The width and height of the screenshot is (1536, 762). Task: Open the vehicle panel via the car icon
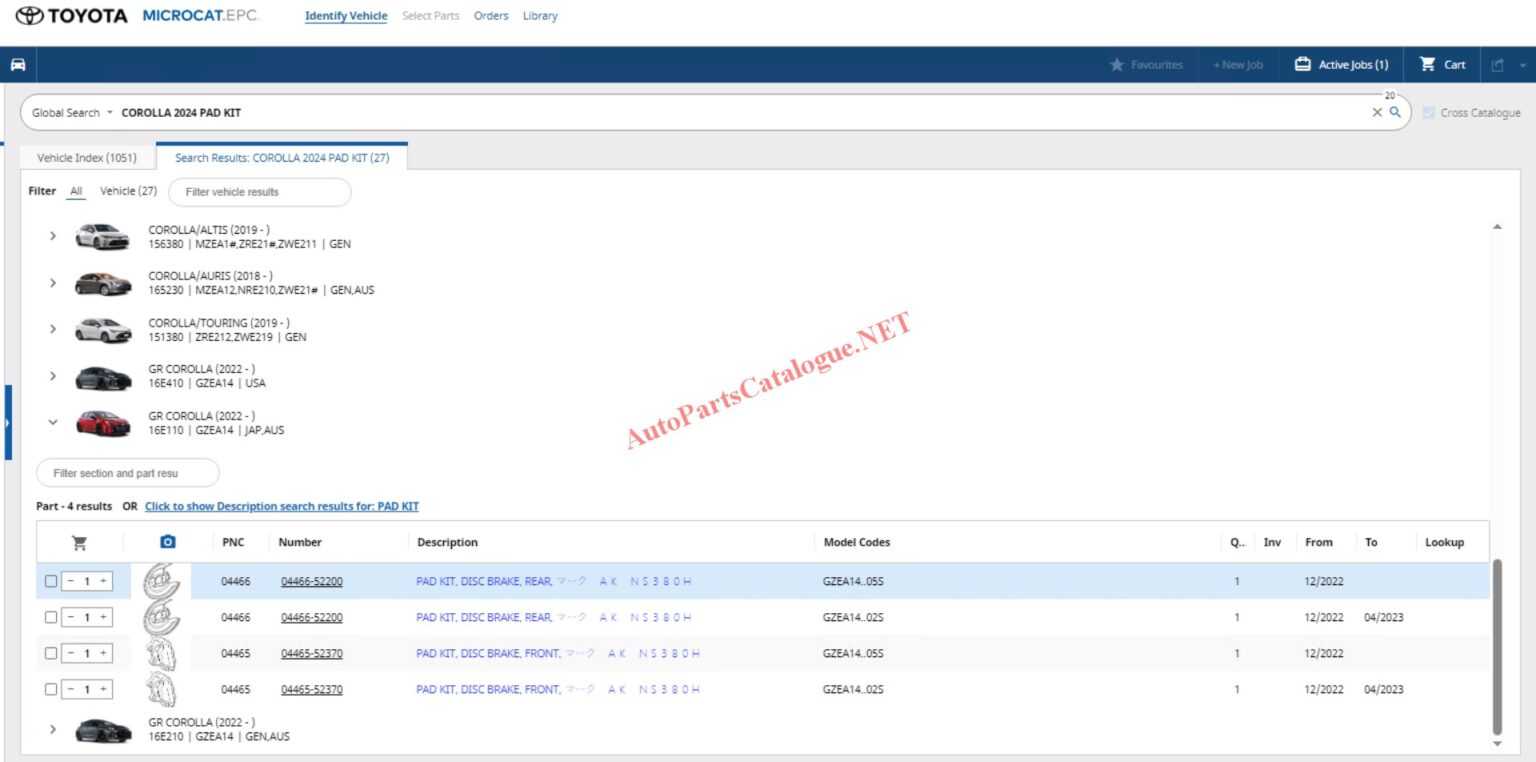(x=17, y=63)
